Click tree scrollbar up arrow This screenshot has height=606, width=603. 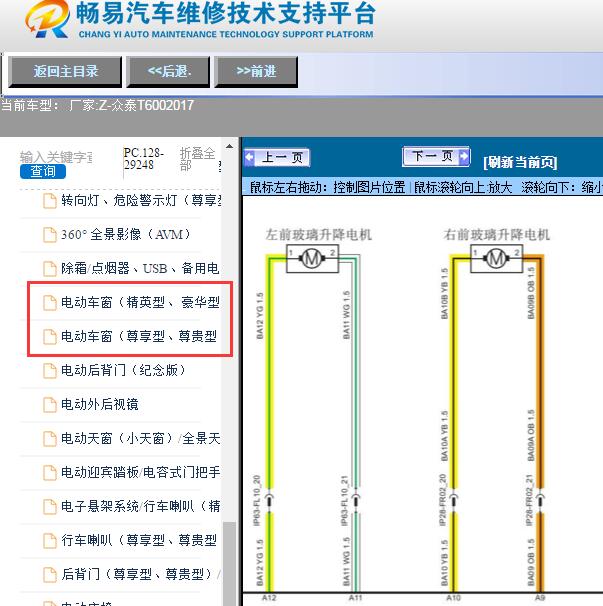coord(229,146)
